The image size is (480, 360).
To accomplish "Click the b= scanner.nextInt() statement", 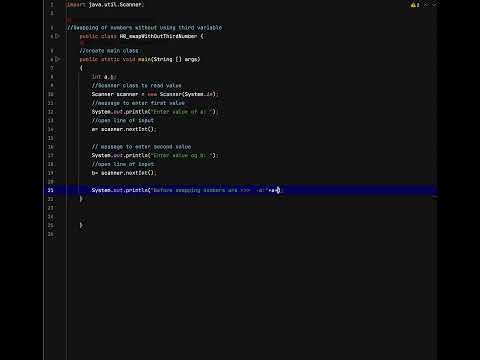I will tap(124, 173).
